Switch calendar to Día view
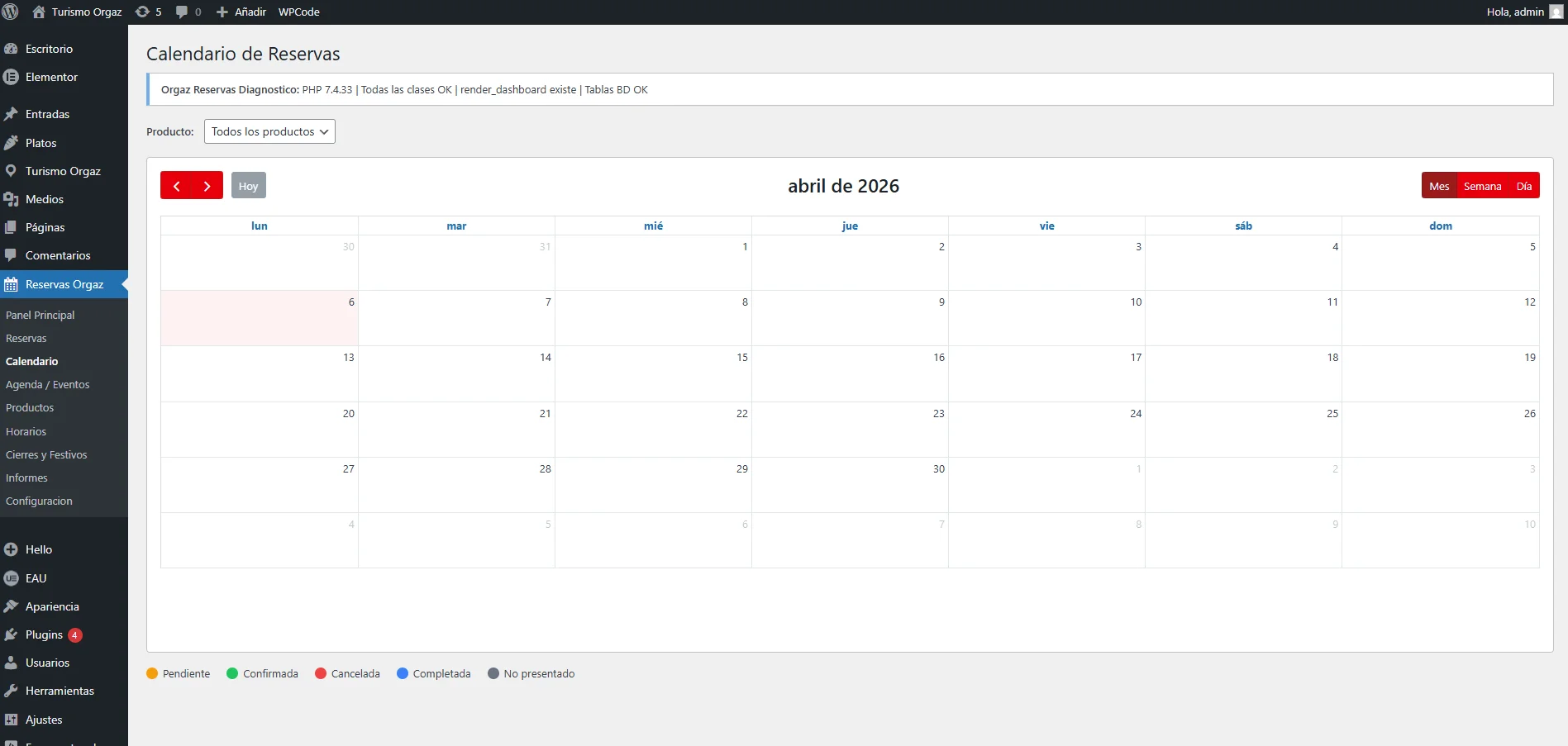This screenshot has height=746, width=1568. click(x=1523, y=186)
